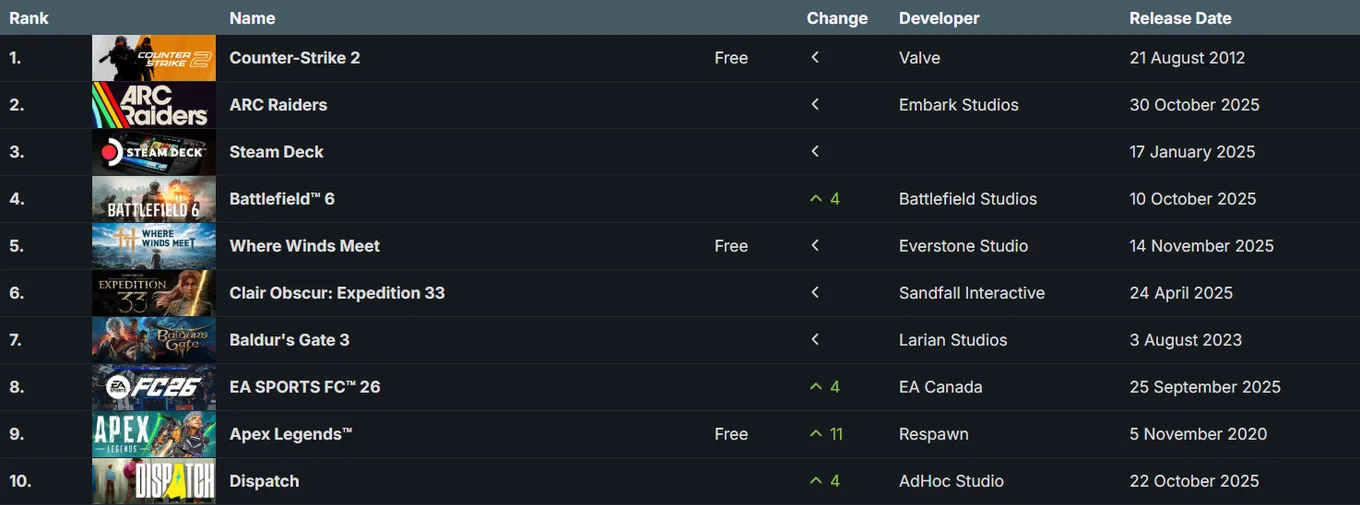Open the Where Winds Meet thumbnail
1360x505 pixels.
(153, 246)
